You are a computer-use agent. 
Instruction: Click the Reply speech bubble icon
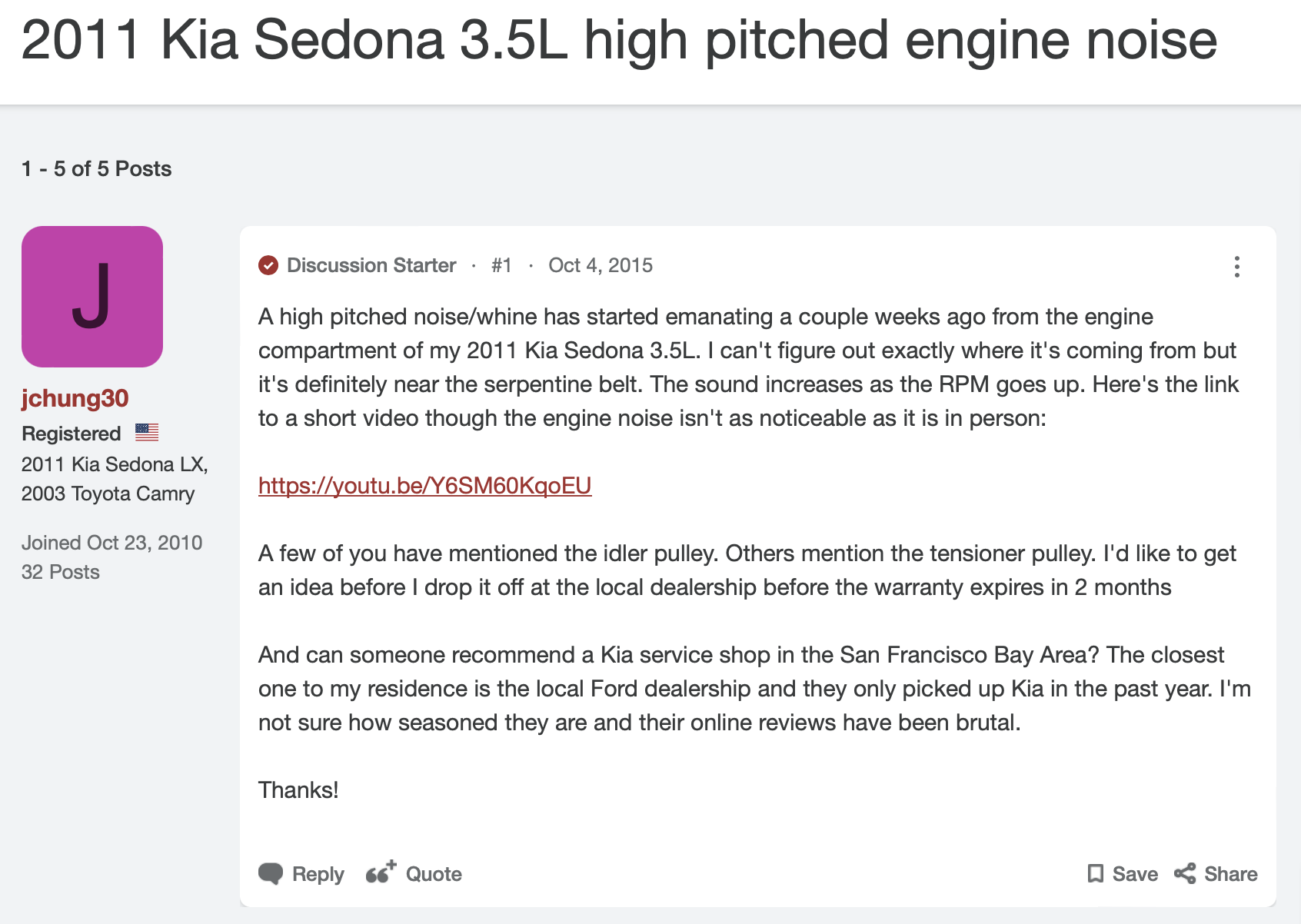pos(271,874)
